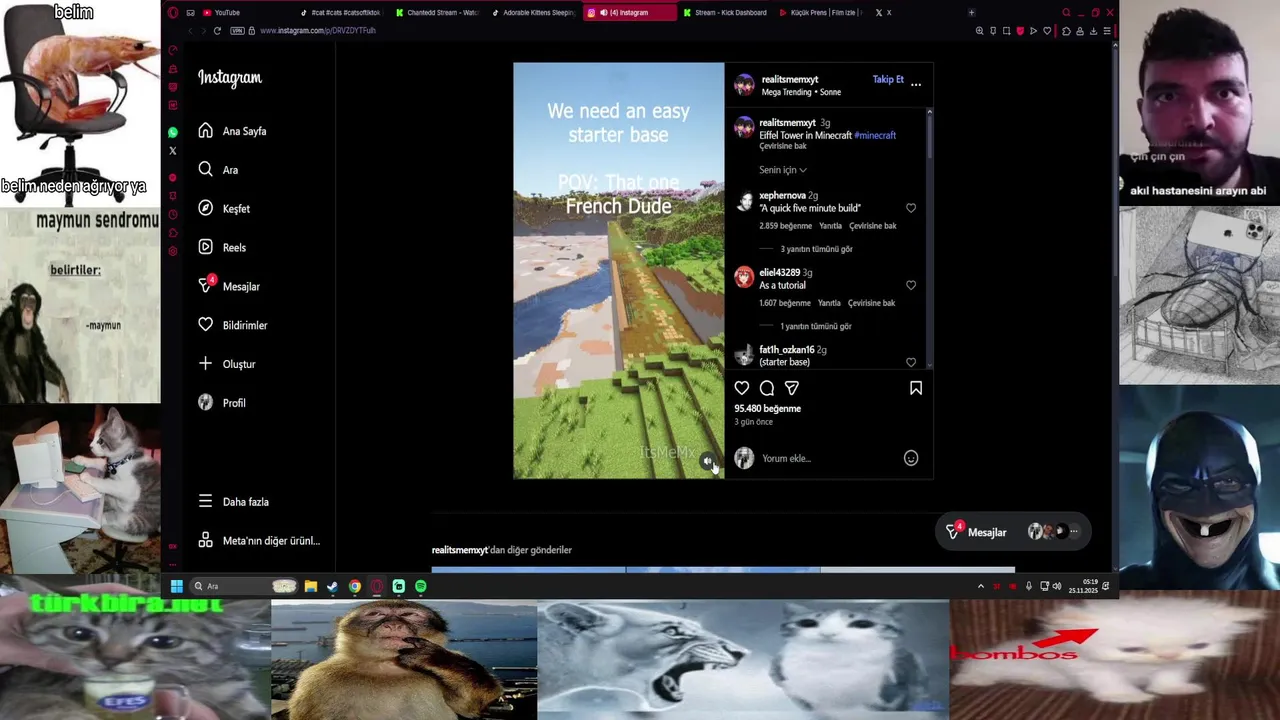Open Reels from the sidebar
1280x720 pixels.
click(x=222, y=248)
